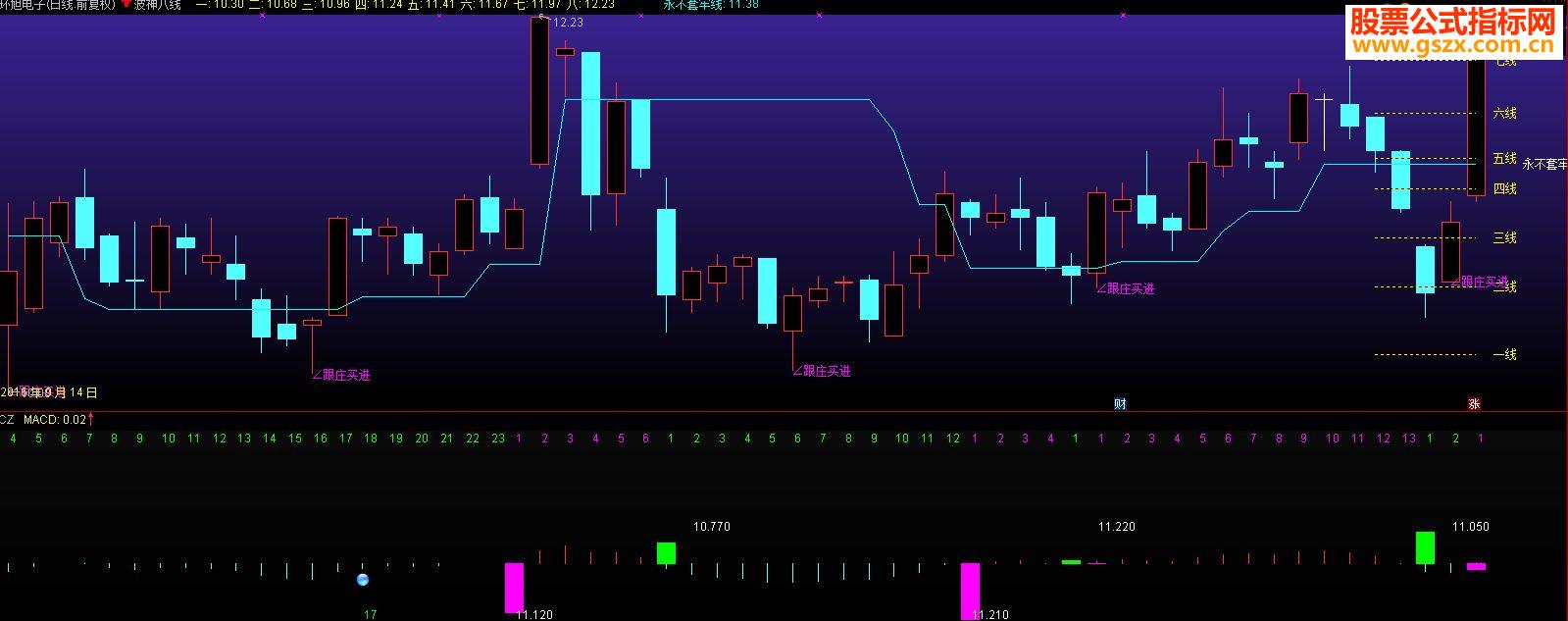Click the magenta bar above 11.210
Screen dimensions: 1568x621
(970, 591)
